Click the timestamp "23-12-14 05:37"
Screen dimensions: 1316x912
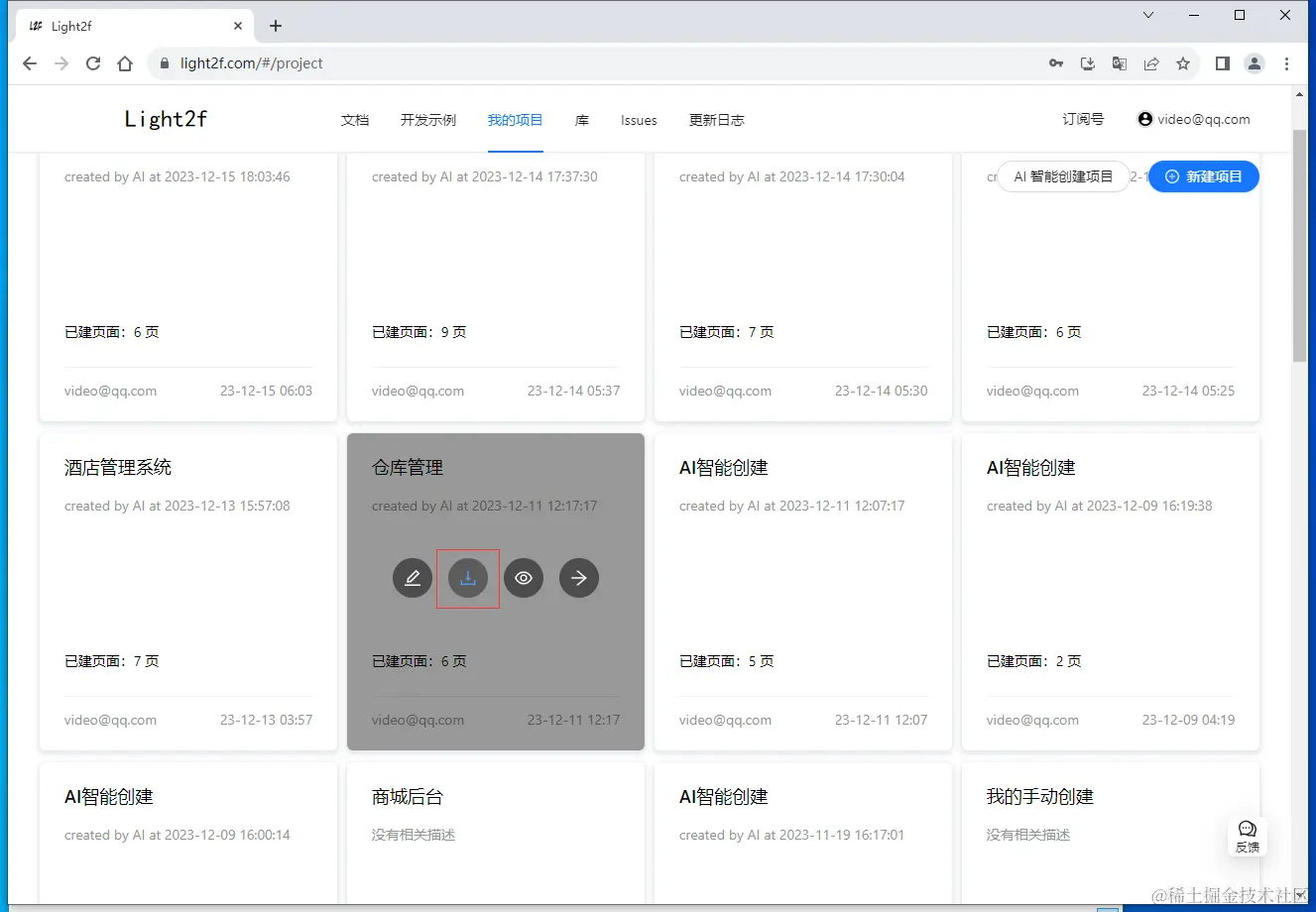(573, 391)
